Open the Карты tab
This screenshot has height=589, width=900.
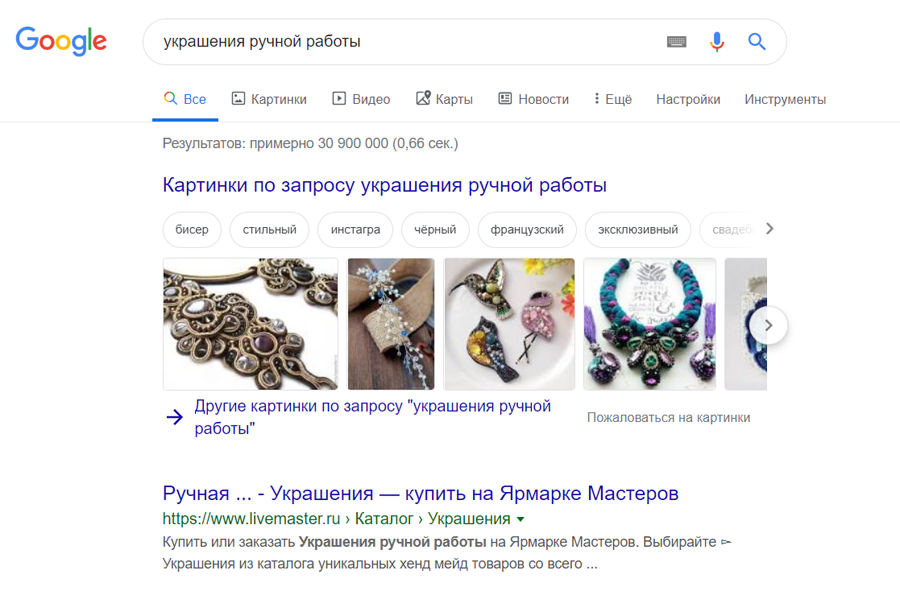click(x=444, y=99)
